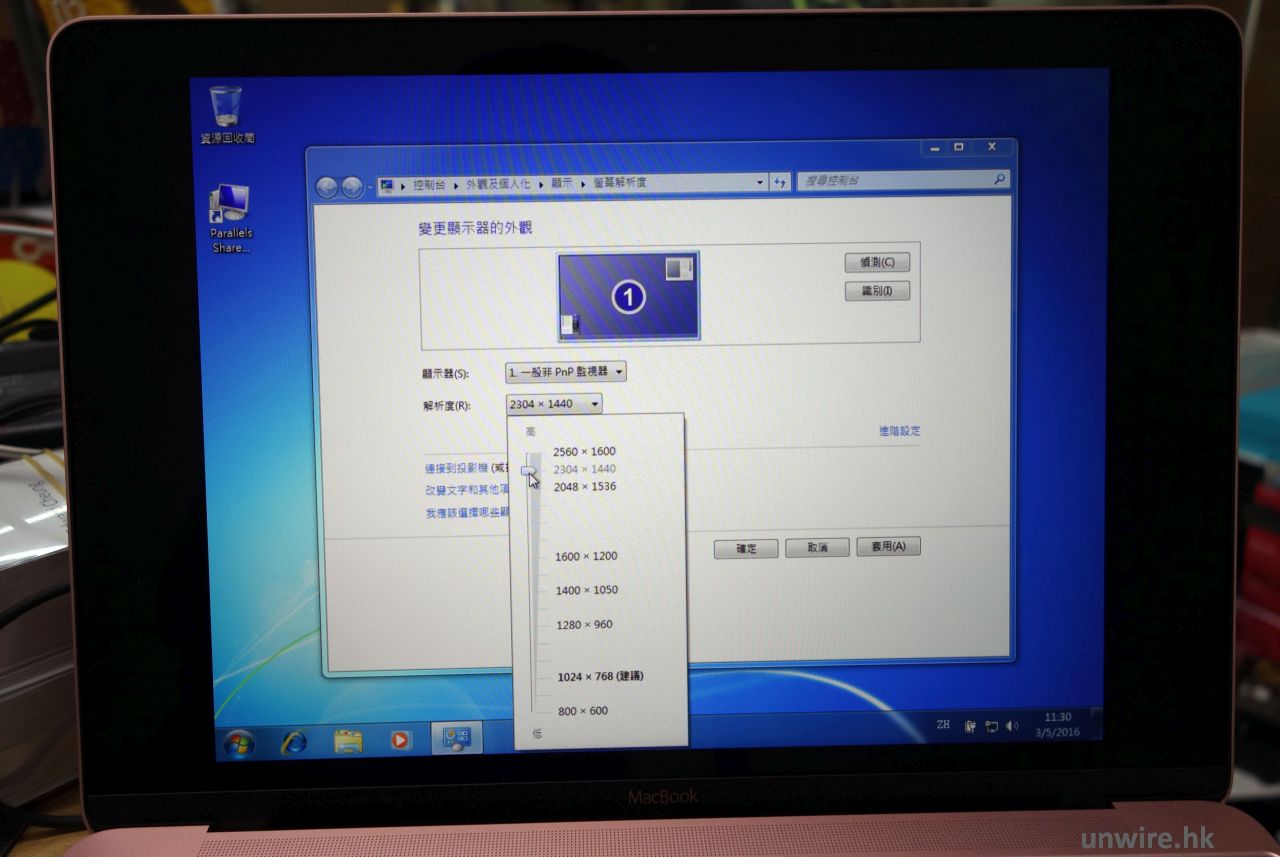Expand the 顯示器 monitor dropdown

point(566,372)
